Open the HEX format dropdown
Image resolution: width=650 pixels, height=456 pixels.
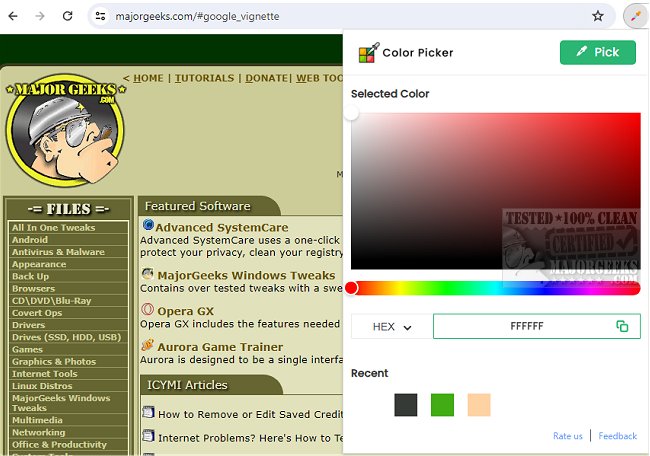click(392, 327)
